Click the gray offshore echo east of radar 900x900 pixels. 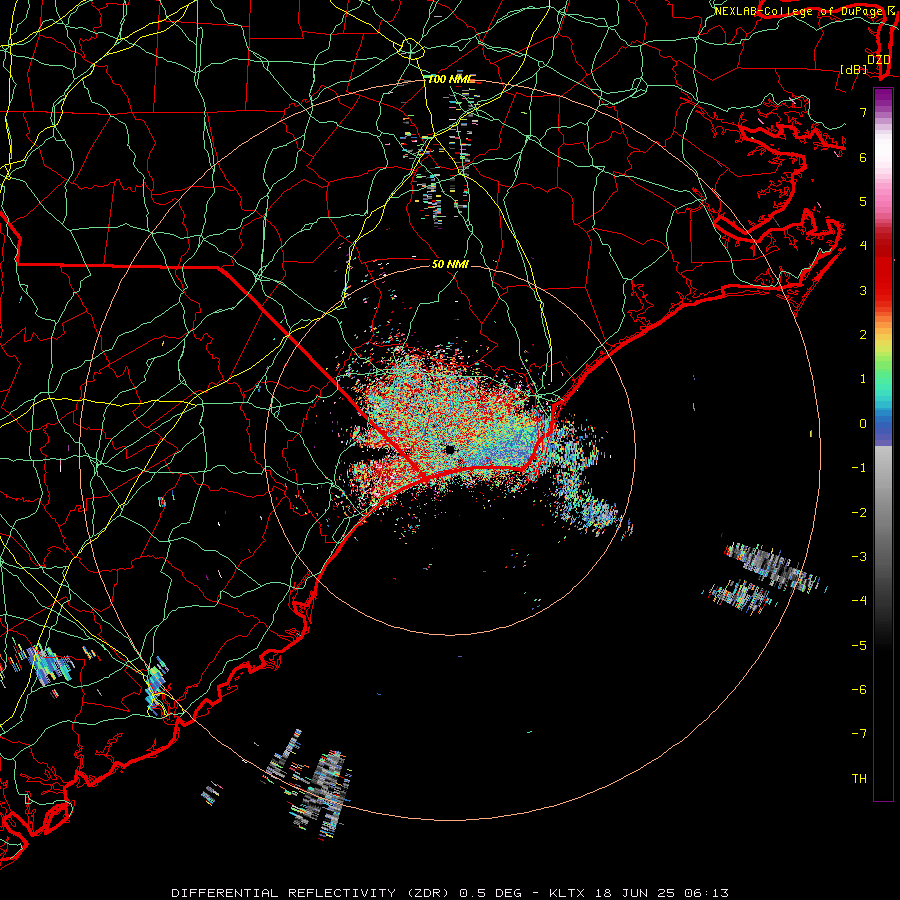point(772,568)
